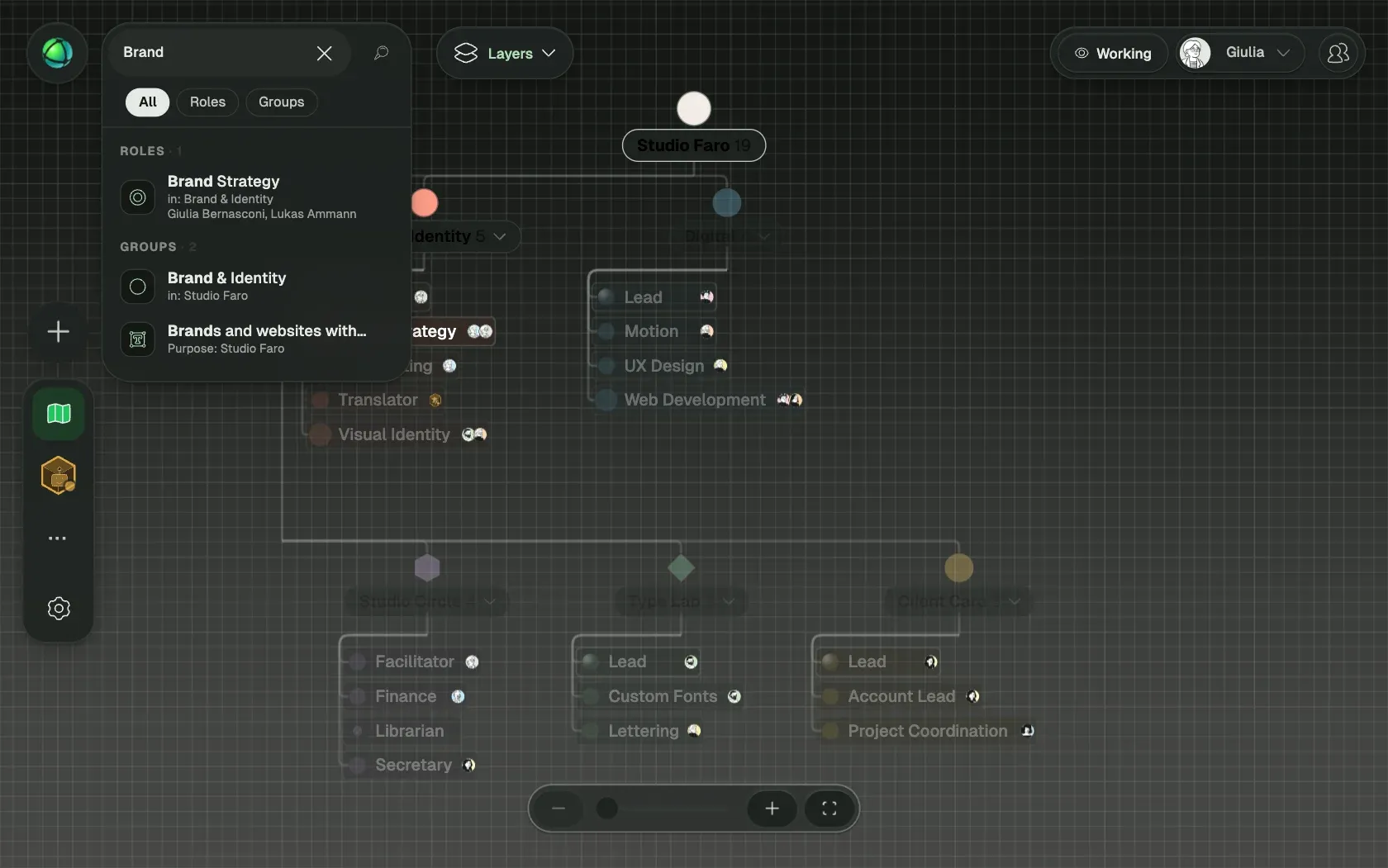Open the more options ellipsis
The height and width of the screenshot is (868, 1388).
(x=57, y=538)
